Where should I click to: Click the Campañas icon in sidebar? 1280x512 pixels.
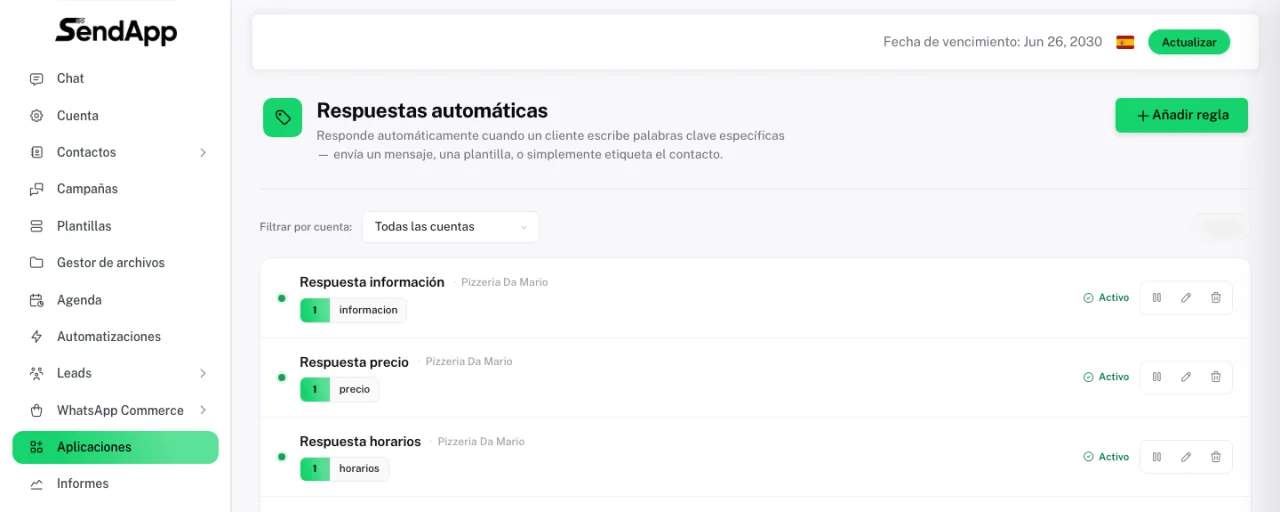coord(37,189)
